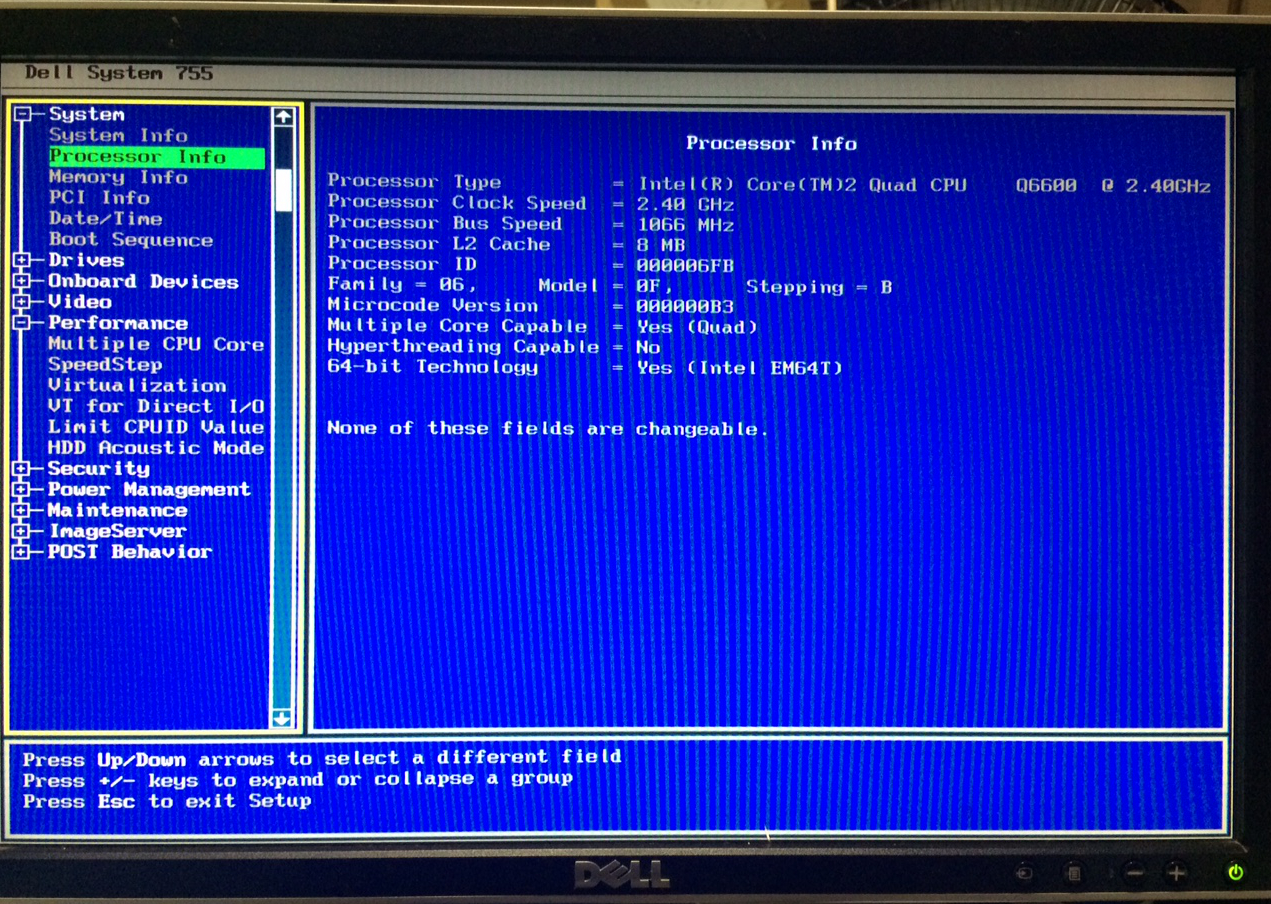This screenshot has width=1271, height=904.
Task: Select HDD Acoustic Mode option
Action: pos(156,448)
